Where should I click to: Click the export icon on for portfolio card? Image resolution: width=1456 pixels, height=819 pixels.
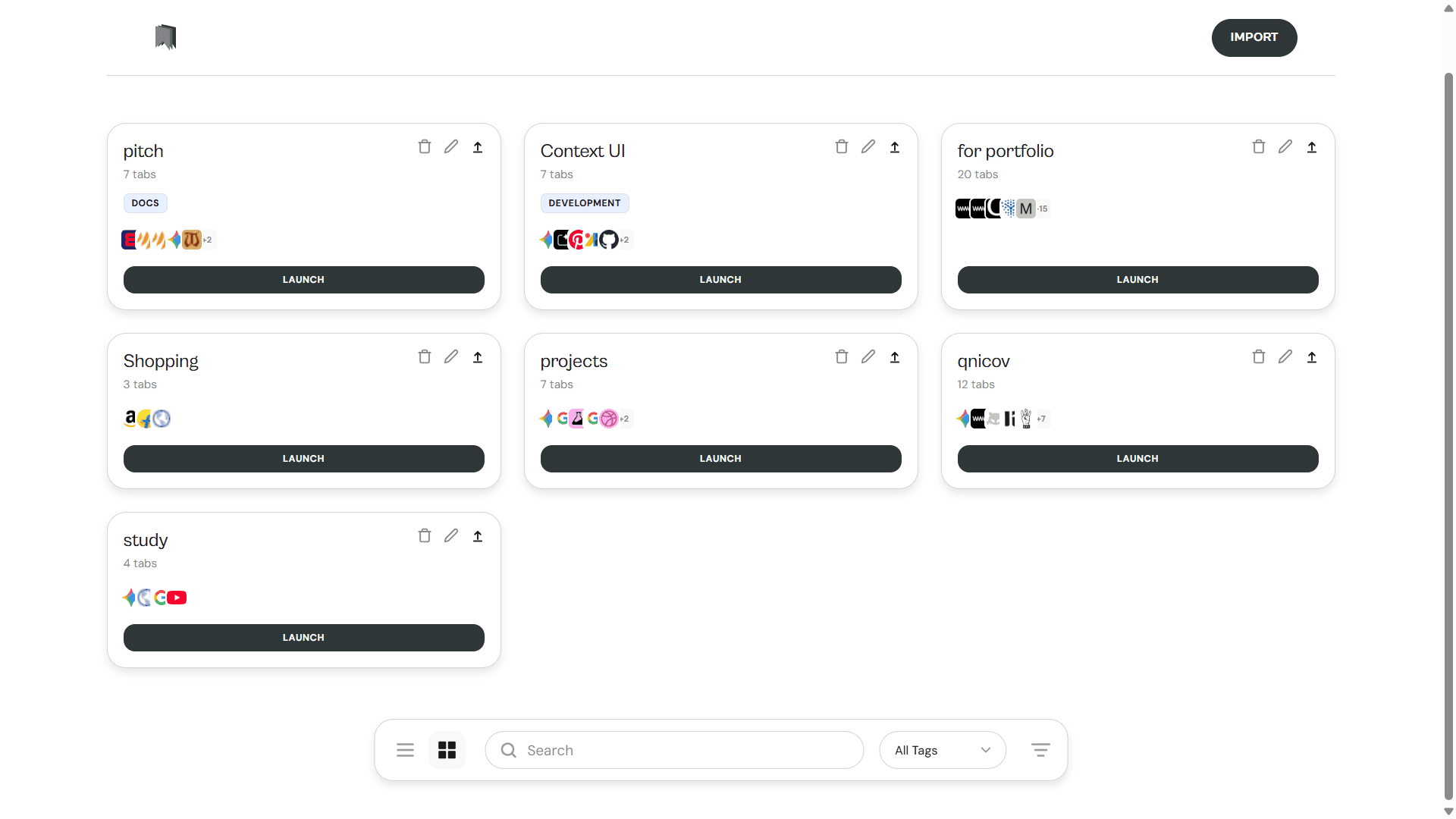click(1312, 146)
